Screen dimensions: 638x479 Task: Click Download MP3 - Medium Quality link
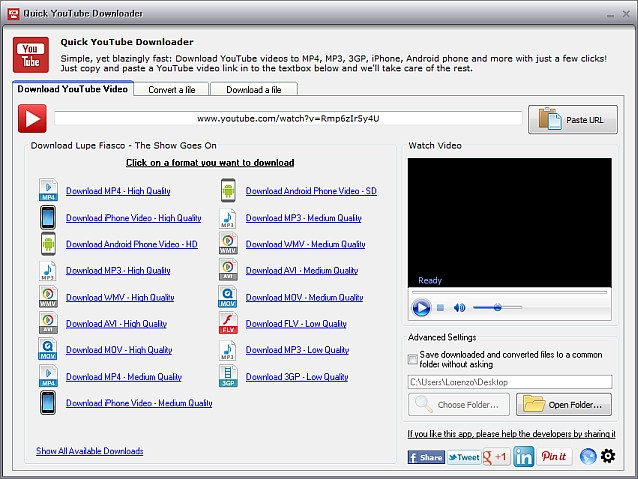click(304, 218)
